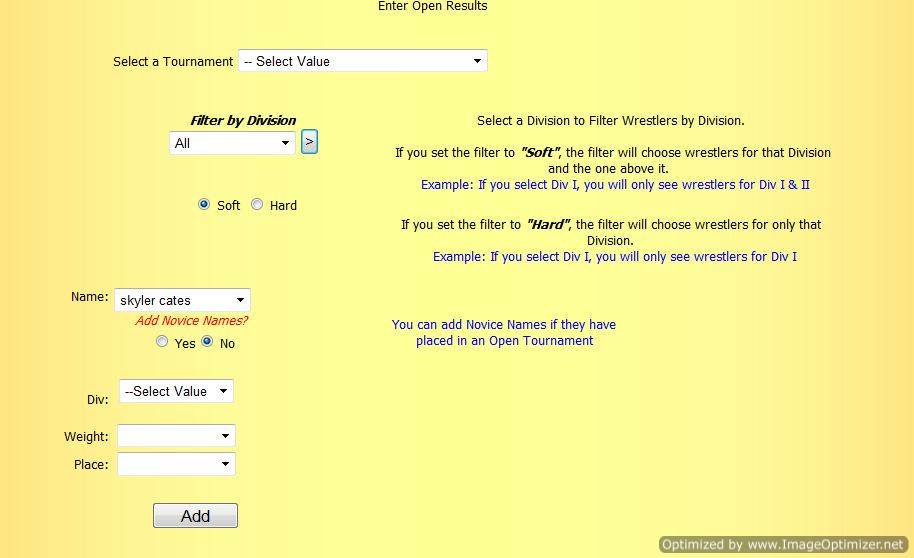
Task: Click the blue Novice Names info text
Action: [504, 332]
